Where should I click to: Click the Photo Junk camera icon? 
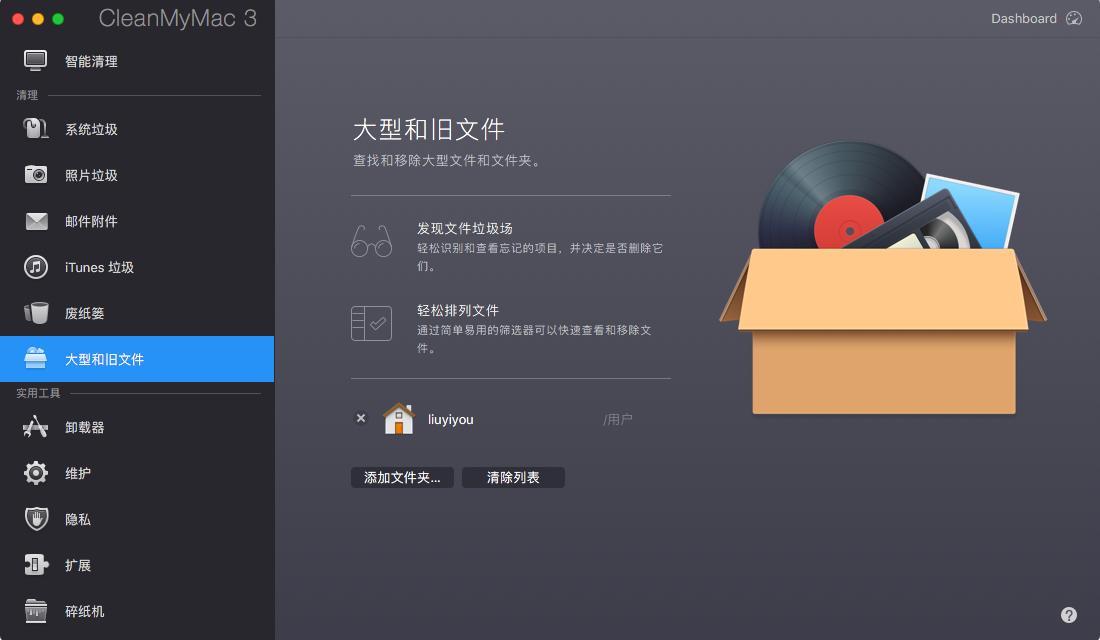click(x=36, y=175)
